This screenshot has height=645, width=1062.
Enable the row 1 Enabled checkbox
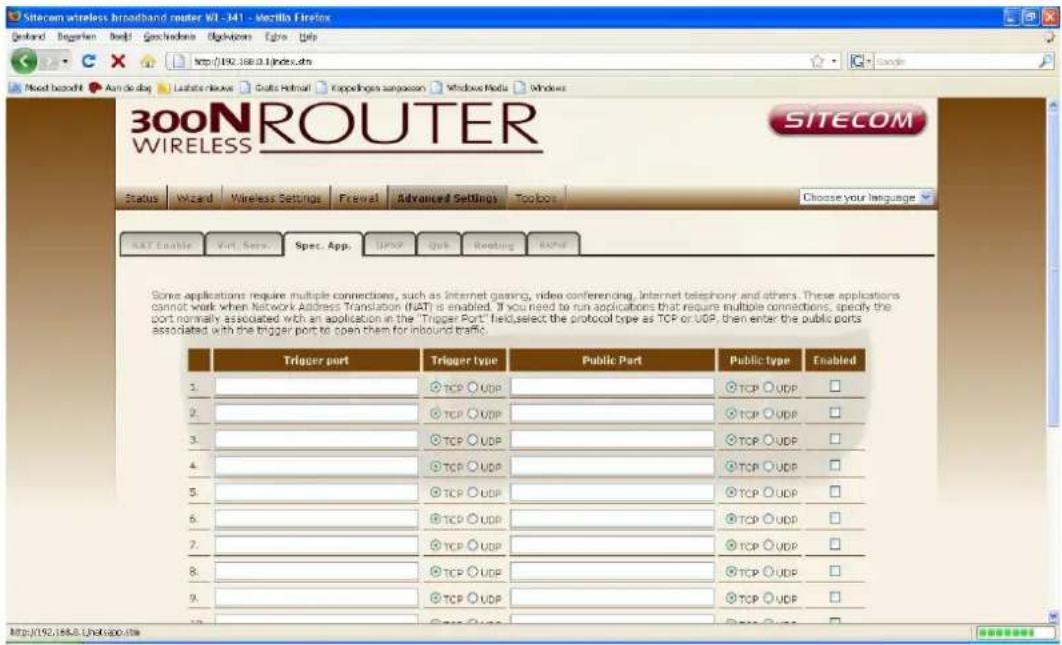tap(835, 386)
